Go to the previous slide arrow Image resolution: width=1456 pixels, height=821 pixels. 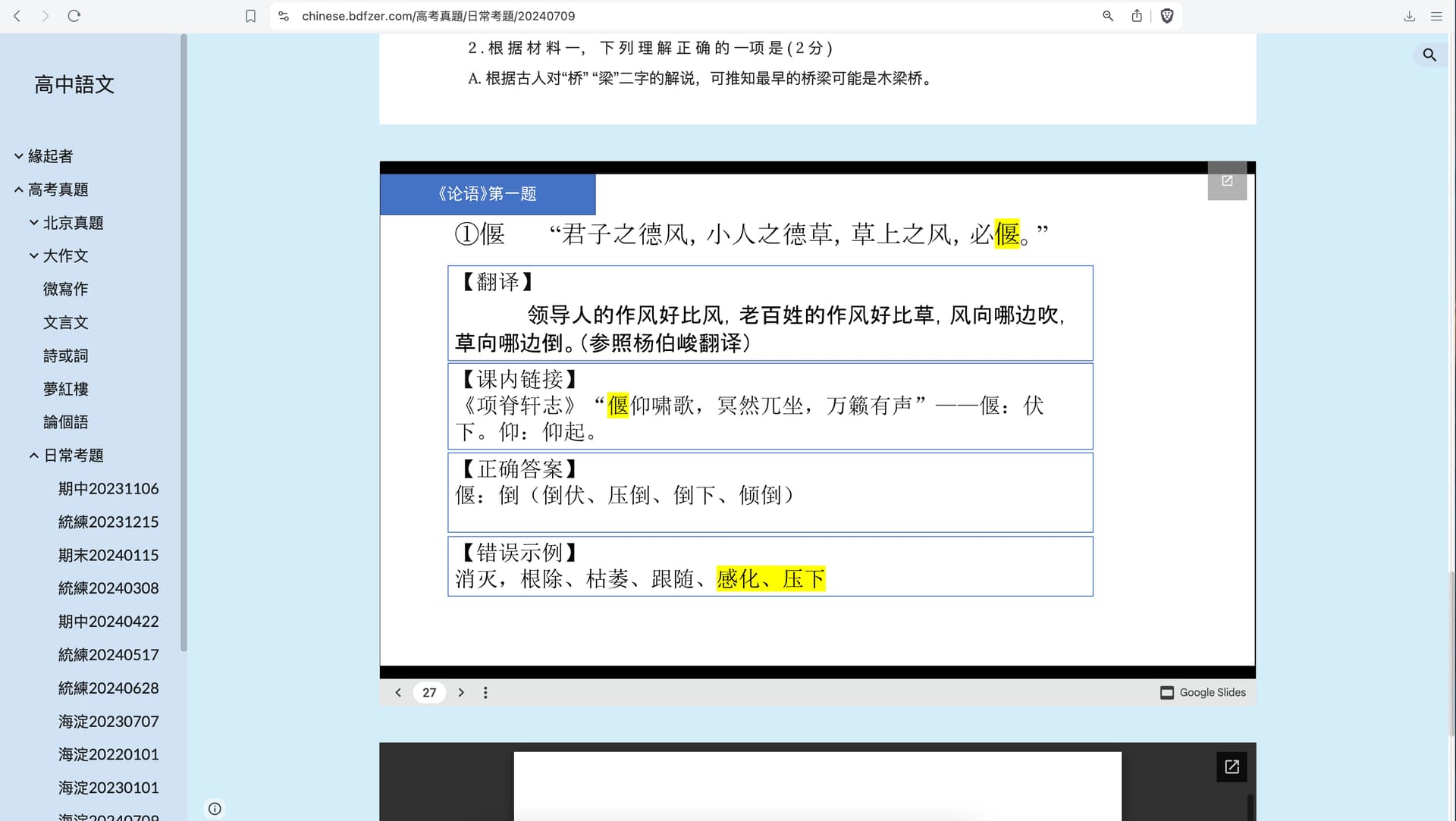coord(398,692)
